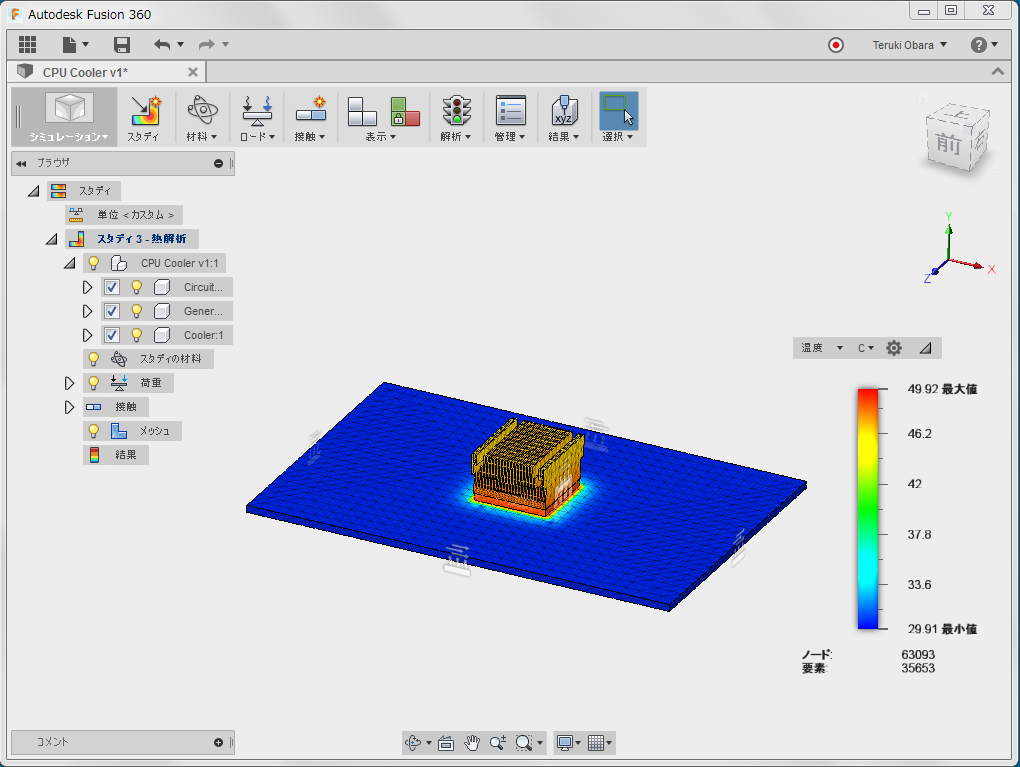Expand the Cooler:1 tree item
1020x767 pixels.
[87, 335]
